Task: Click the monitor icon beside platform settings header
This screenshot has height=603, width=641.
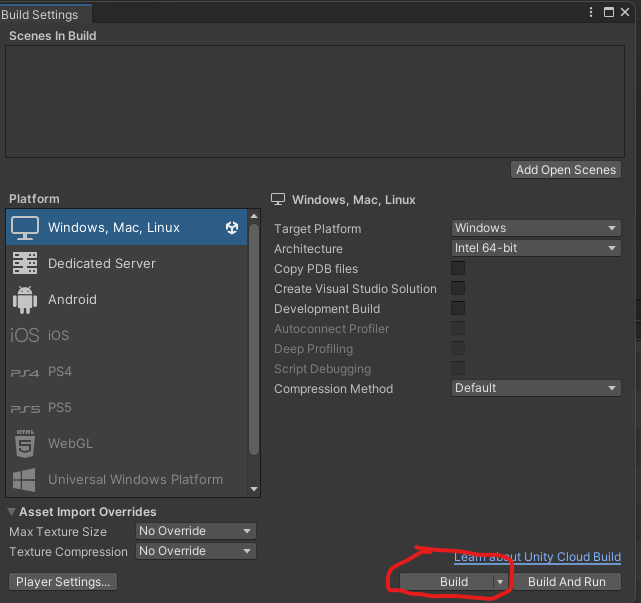Action: [x=278, y=200]
